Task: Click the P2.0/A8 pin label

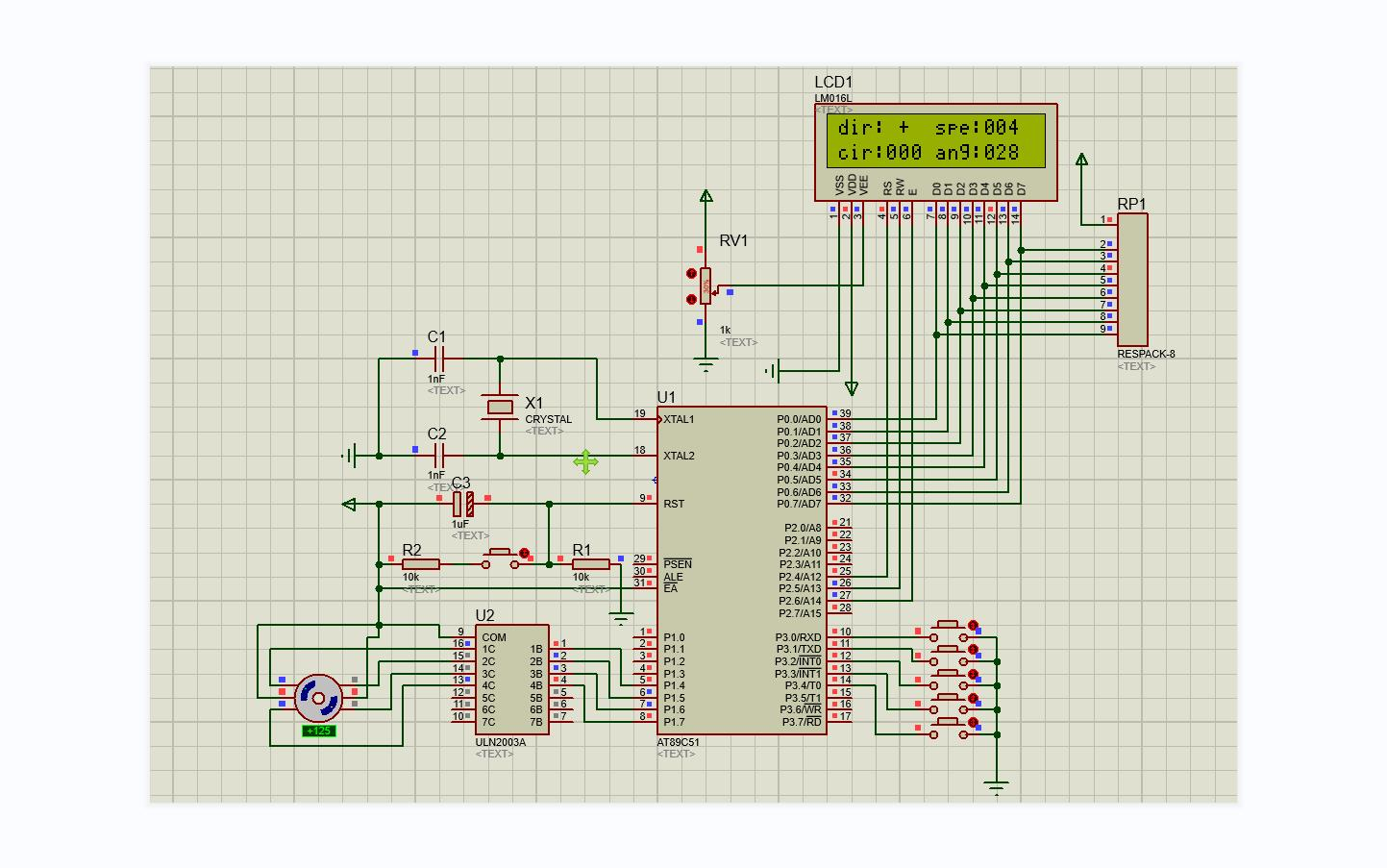Action: coord(803,528)
